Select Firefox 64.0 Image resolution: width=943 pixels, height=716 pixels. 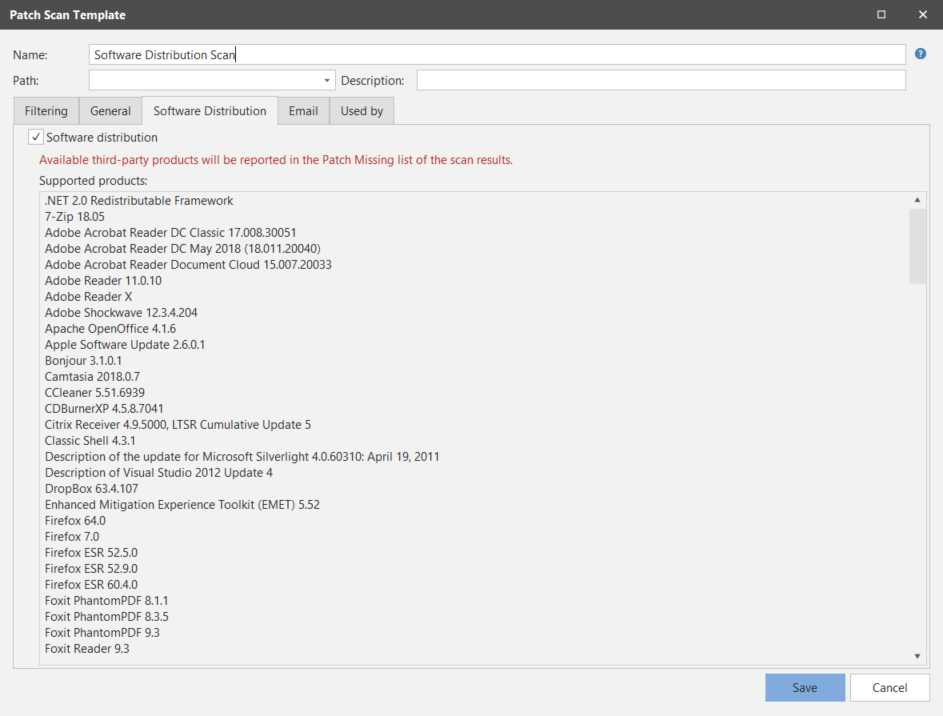(75, 521)
